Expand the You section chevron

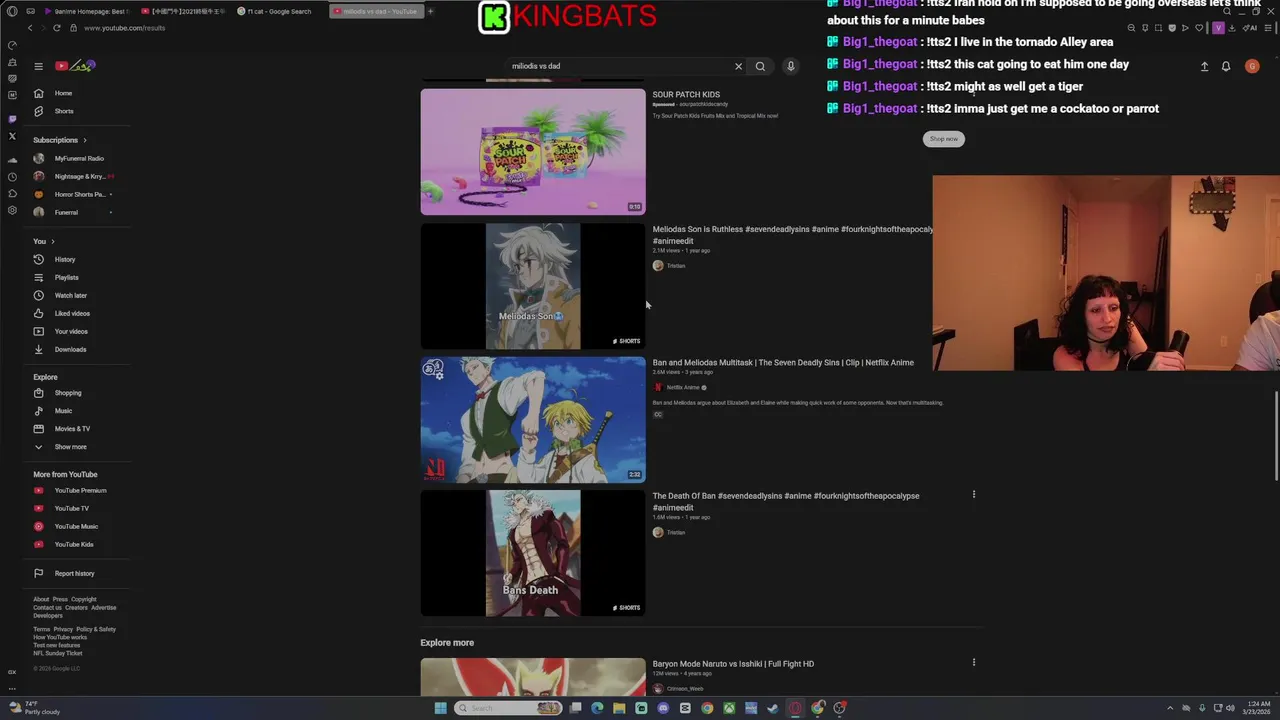pyautogui.click(x=52, y=241)
